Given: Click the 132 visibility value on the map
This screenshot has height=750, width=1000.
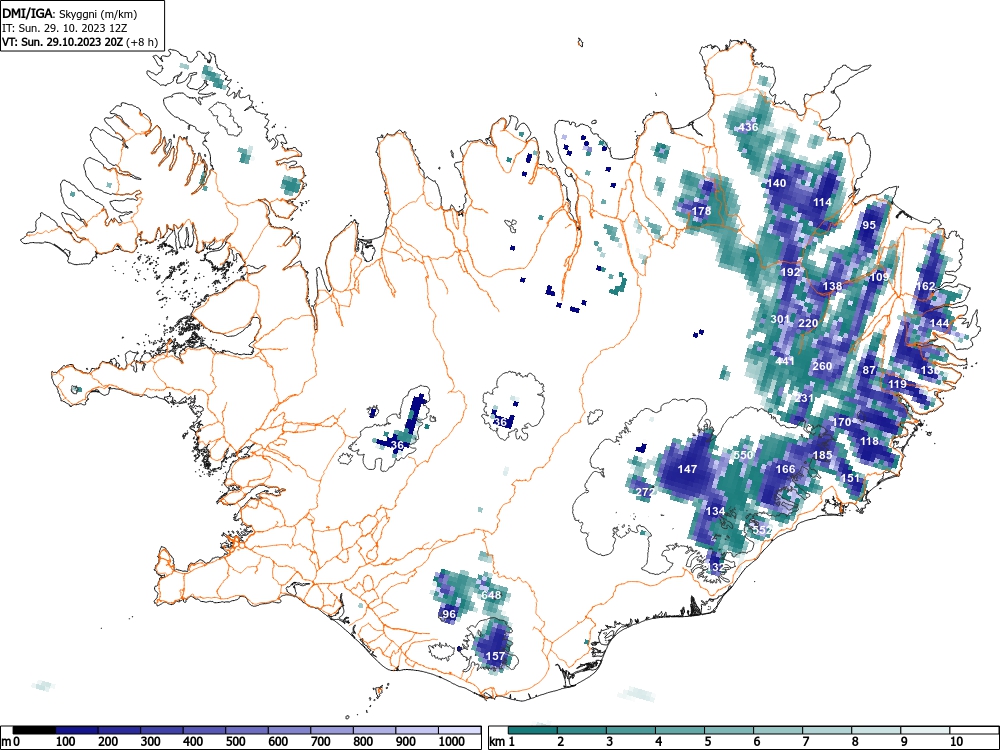Looking at the screenshot, I should [715, 567].
